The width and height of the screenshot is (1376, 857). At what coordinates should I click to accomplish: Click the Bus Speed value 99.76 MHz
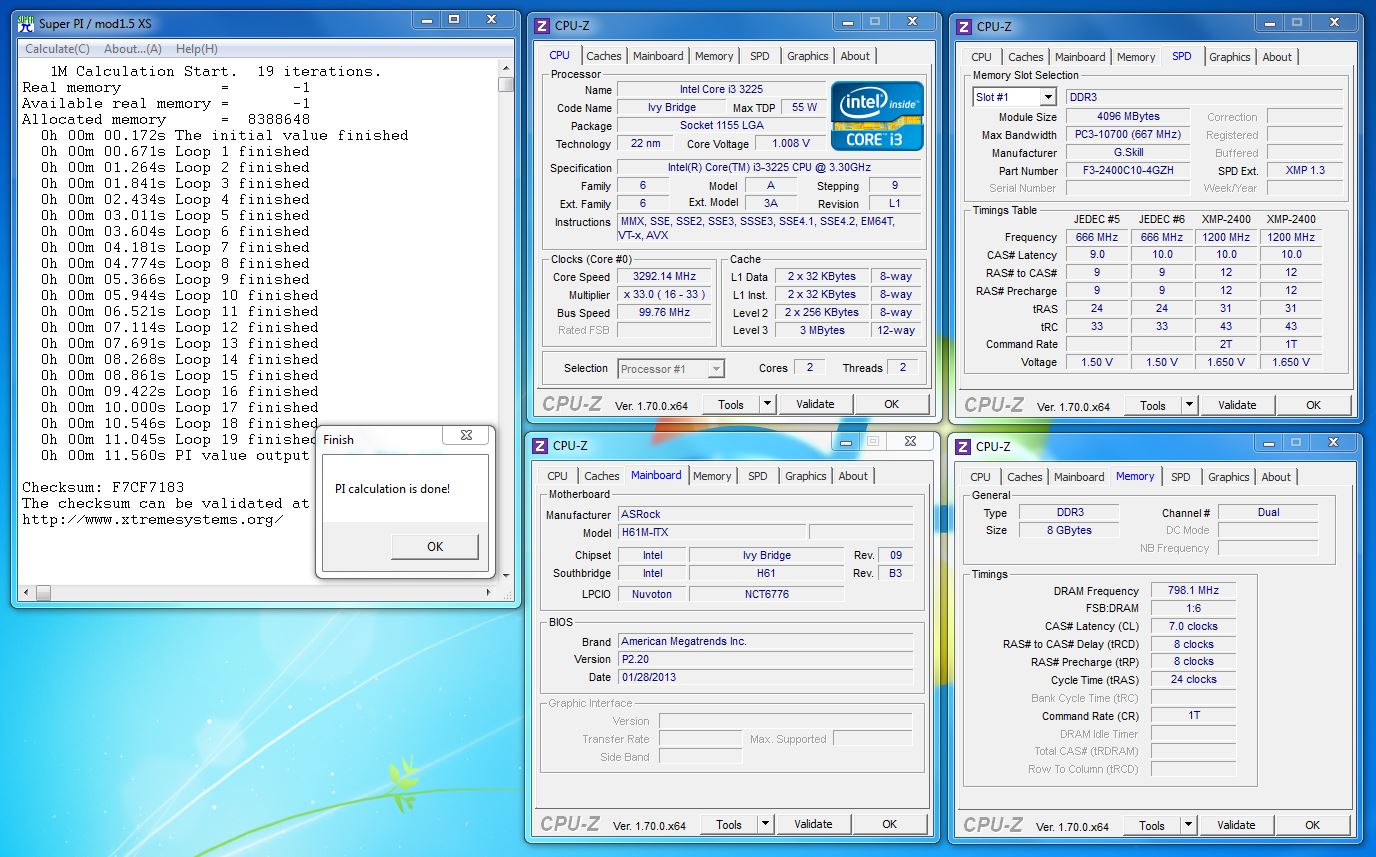click(664, 313)
